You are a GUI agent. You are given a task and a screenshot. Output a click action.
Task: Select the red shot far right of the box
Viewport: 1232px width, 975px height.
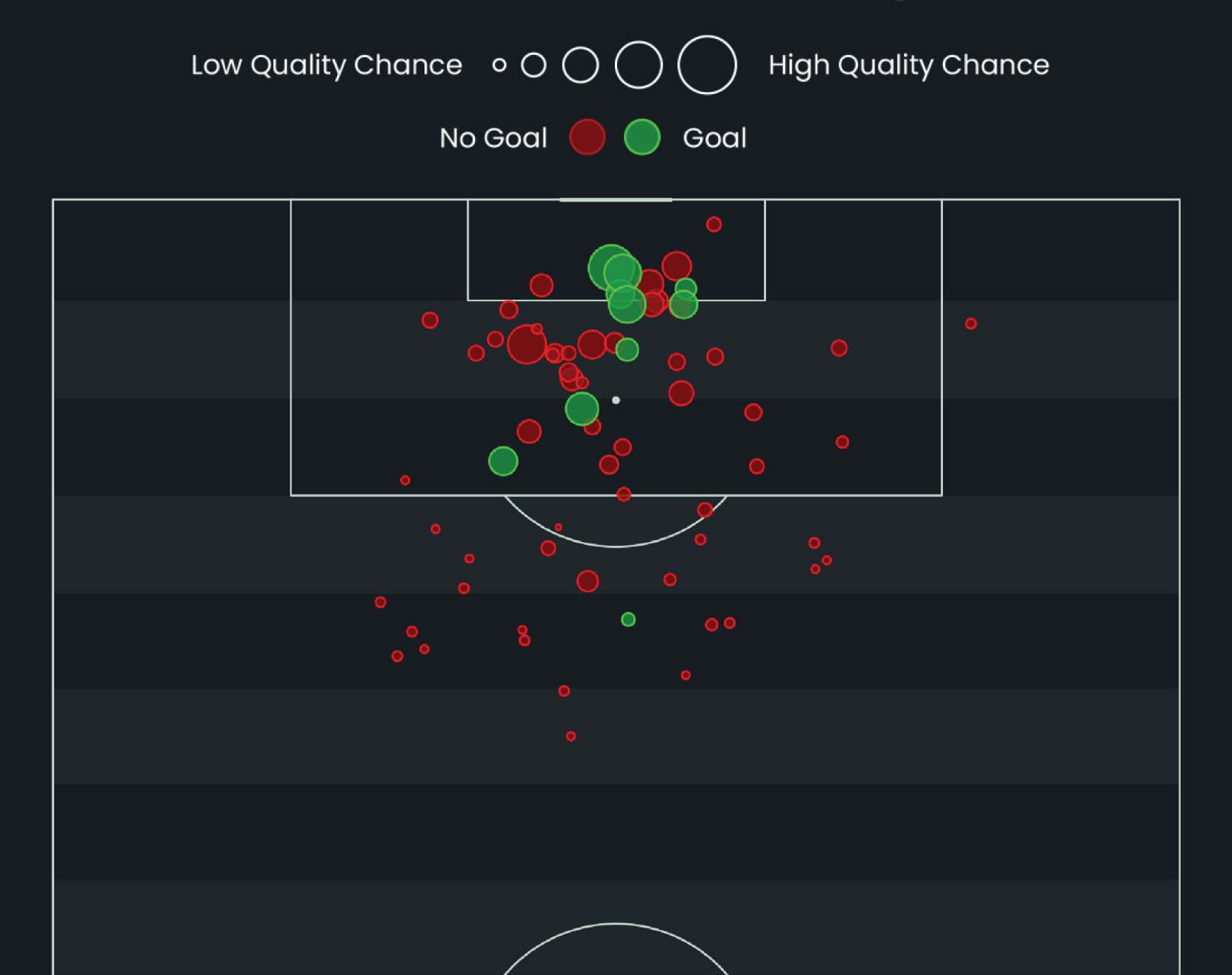[971, 324]
